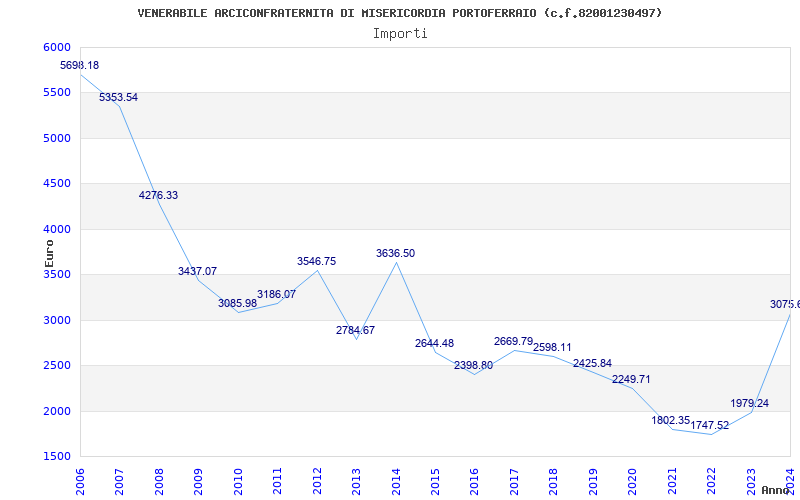Viewport: 800px width, 500px height.
Task: Select the 2249.71 value label
Action: point(632,379)
